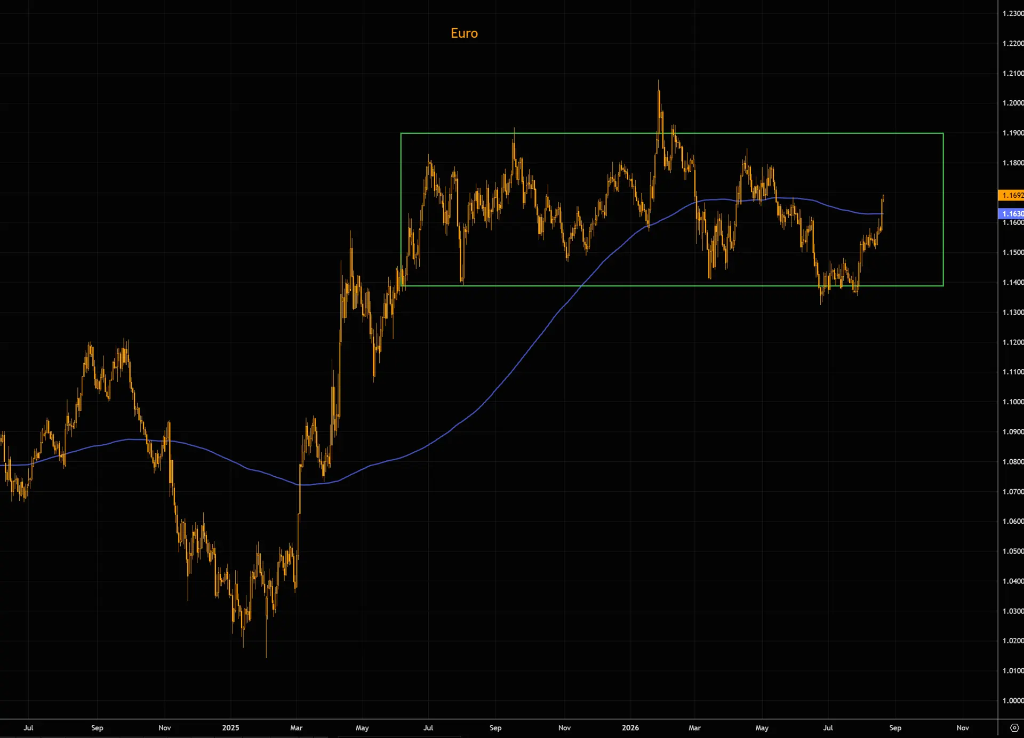
Task: Click the 2026 label on time axis
Action: coord(630,728)
